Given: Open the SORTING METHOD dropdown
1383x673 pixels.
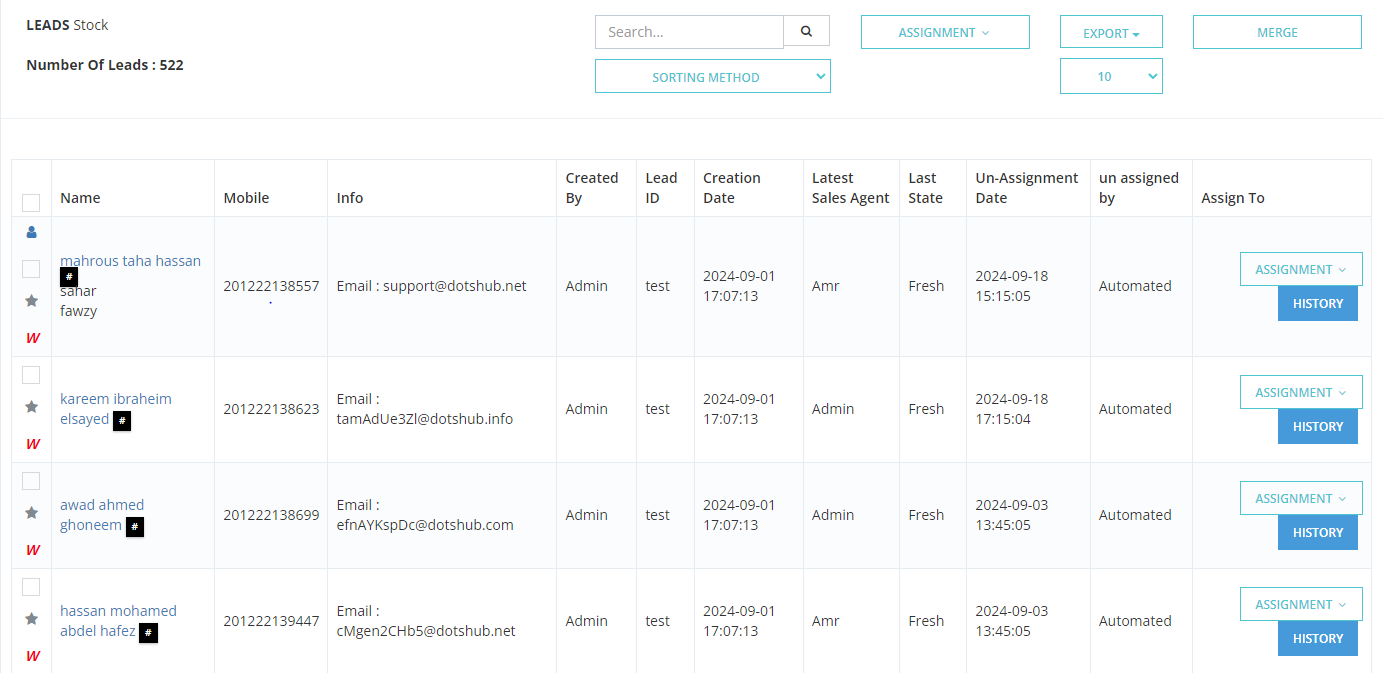Looking at the screenshot, I should tap(713, 77).
